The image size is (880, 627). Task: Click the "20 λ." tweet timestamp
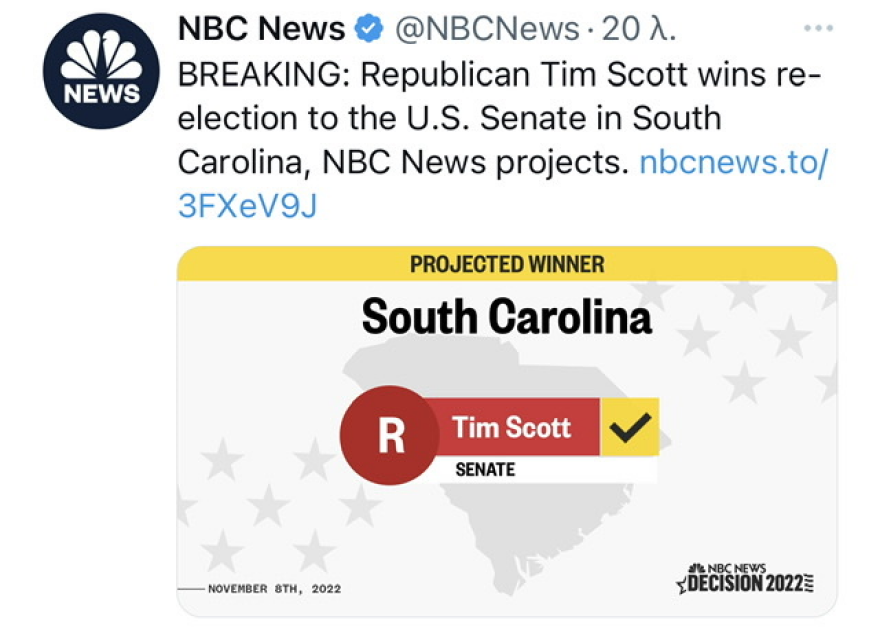[640, 30]
